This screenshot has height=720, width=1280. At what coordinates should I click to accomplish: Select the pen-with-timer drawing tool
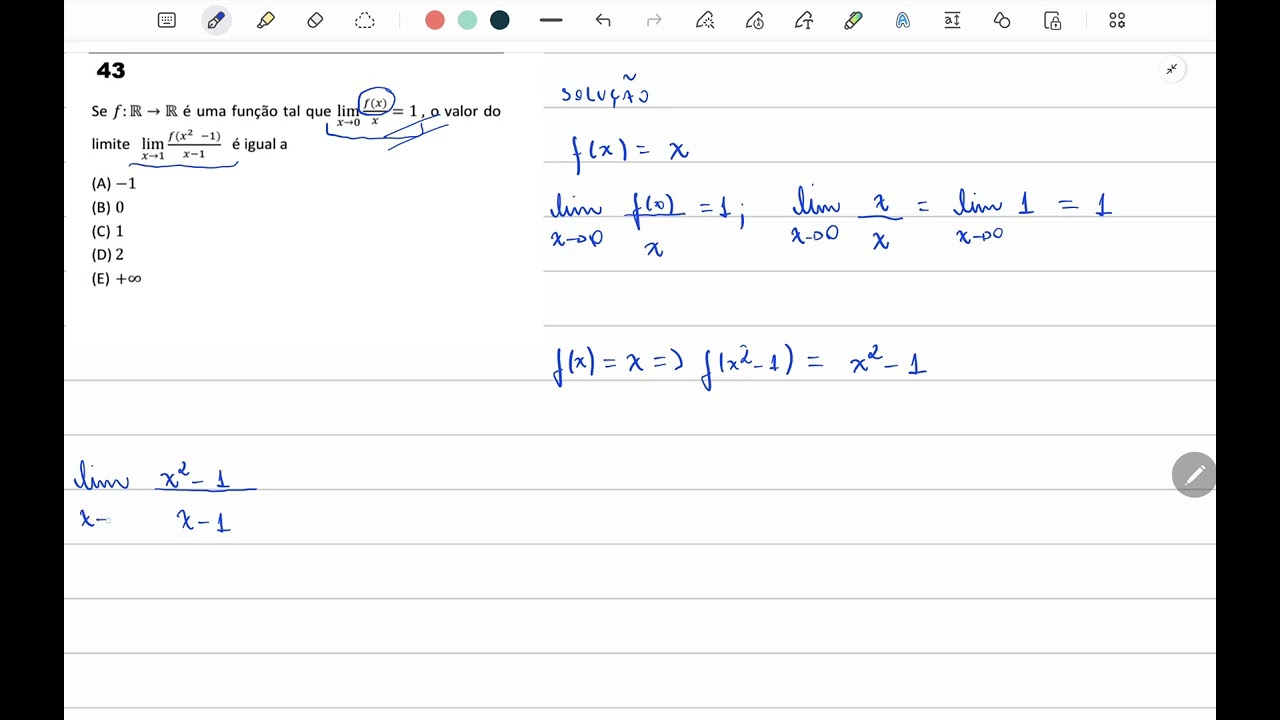755,20
